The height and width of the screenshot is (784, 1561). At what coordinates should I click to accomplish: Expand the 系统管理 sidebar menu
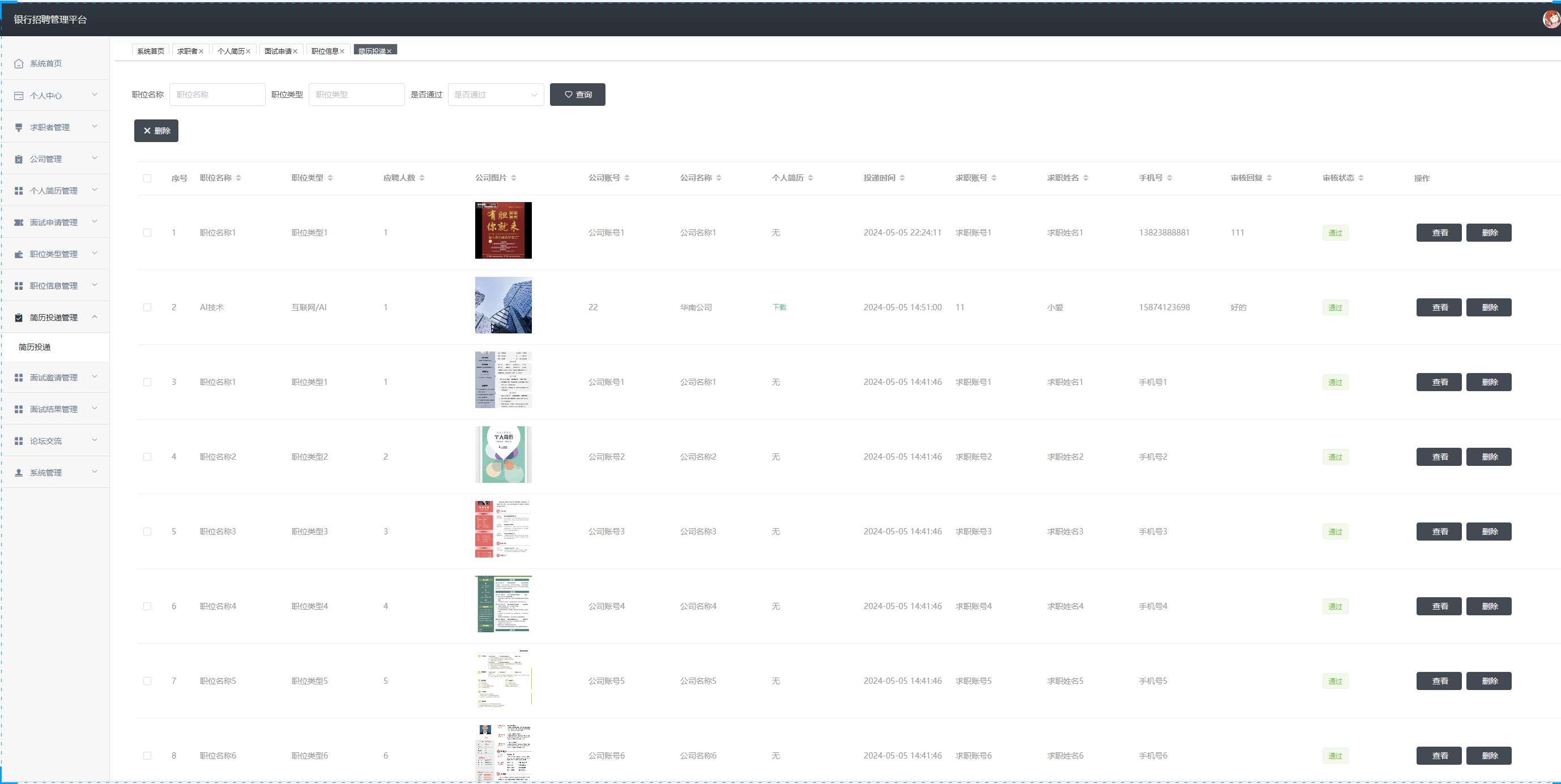click(95, 472)
